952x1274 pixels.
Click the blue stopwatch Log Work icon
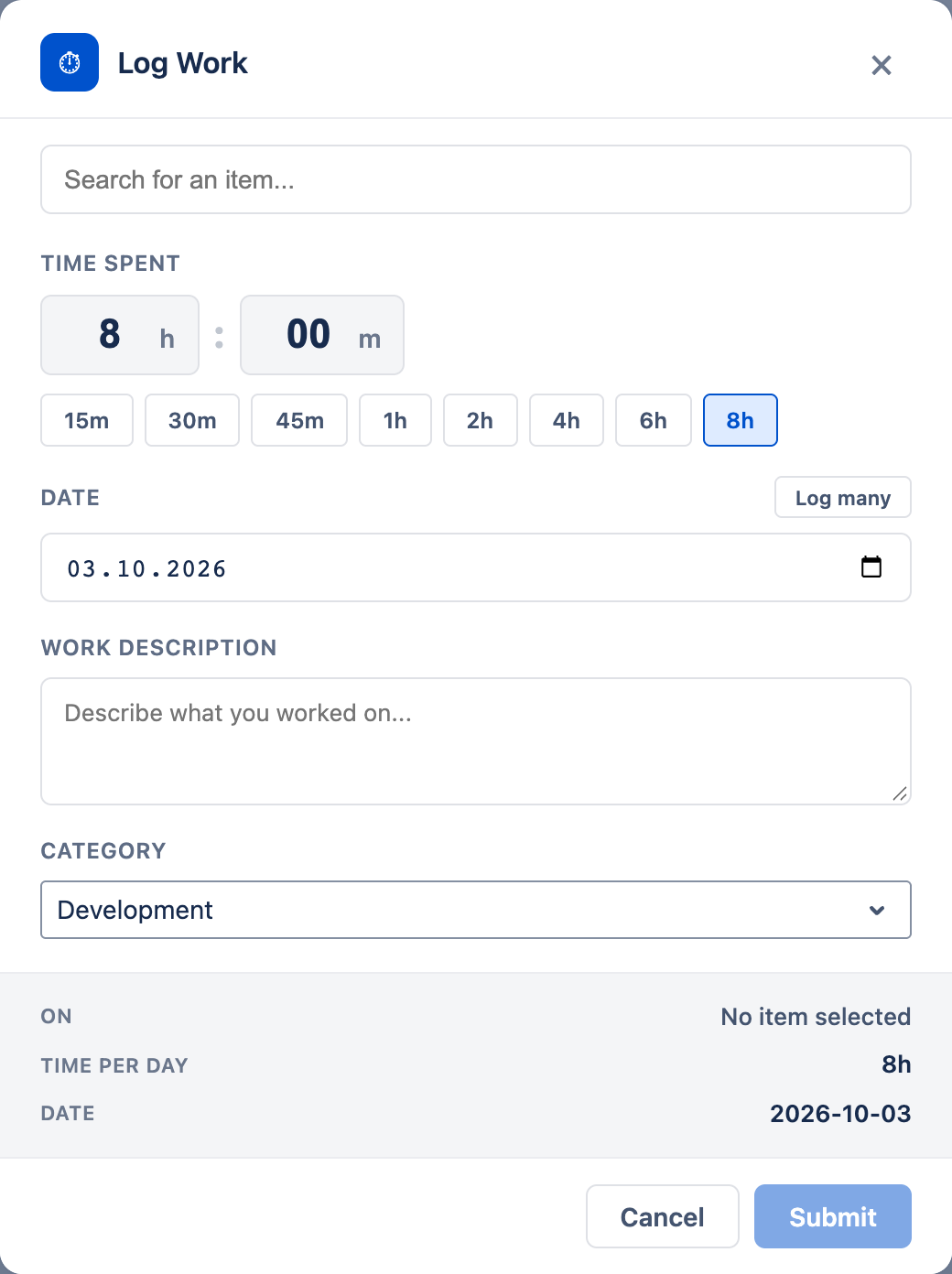(x=70, y=62)
